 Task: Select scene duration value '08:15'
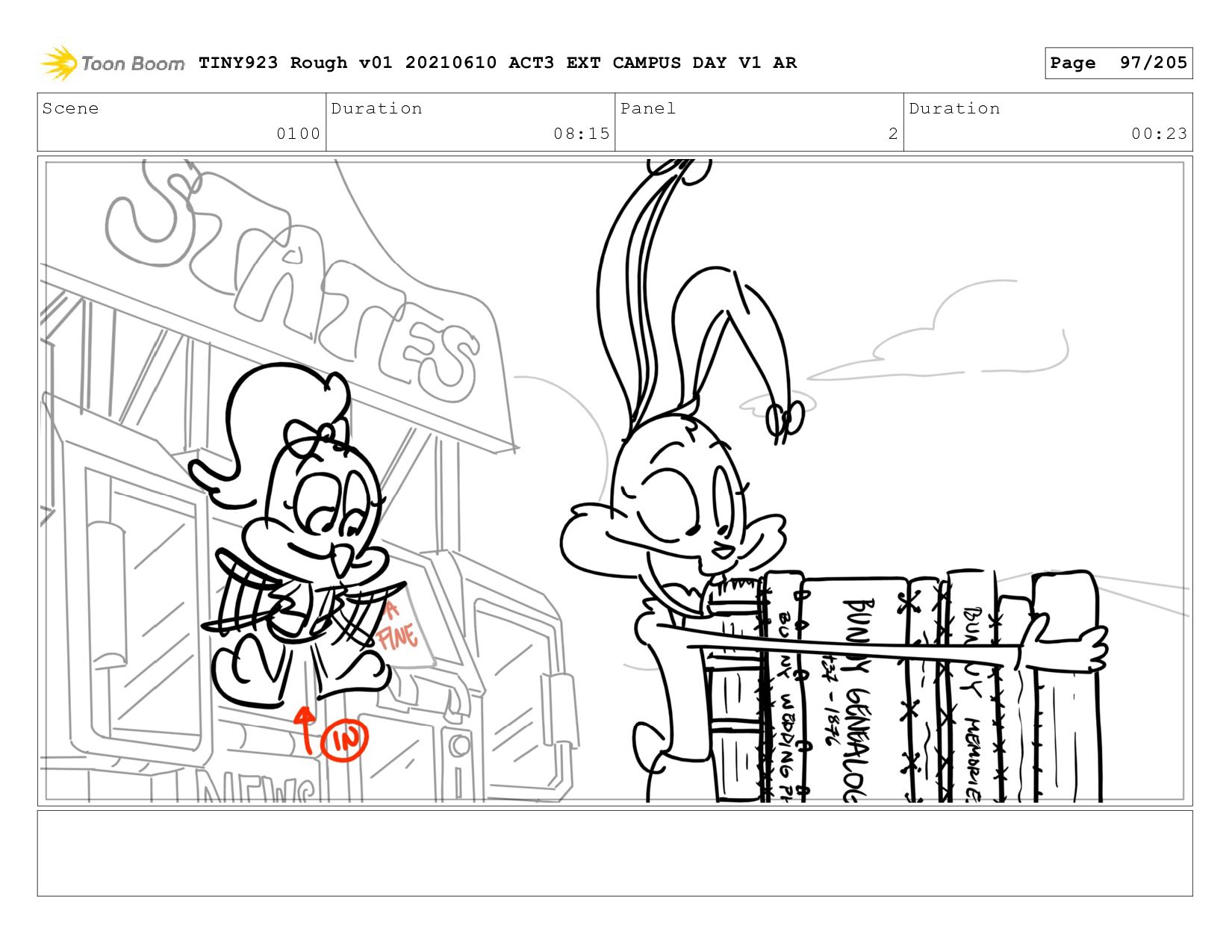[x=581, y=134]
